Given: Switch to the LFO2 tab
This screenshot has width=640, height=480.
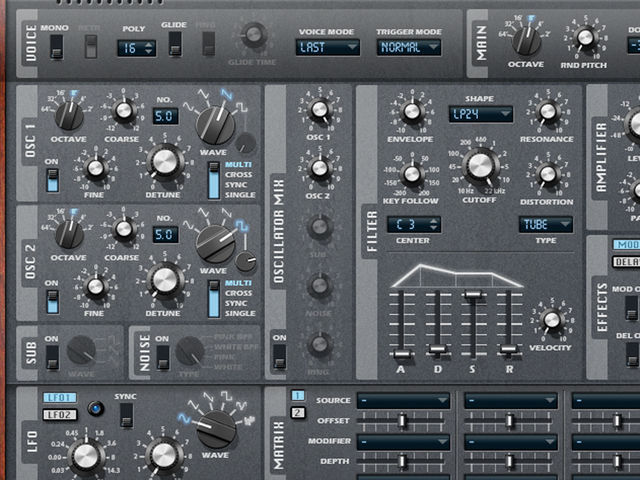Looking at the screenshot, I should (60, 415).
